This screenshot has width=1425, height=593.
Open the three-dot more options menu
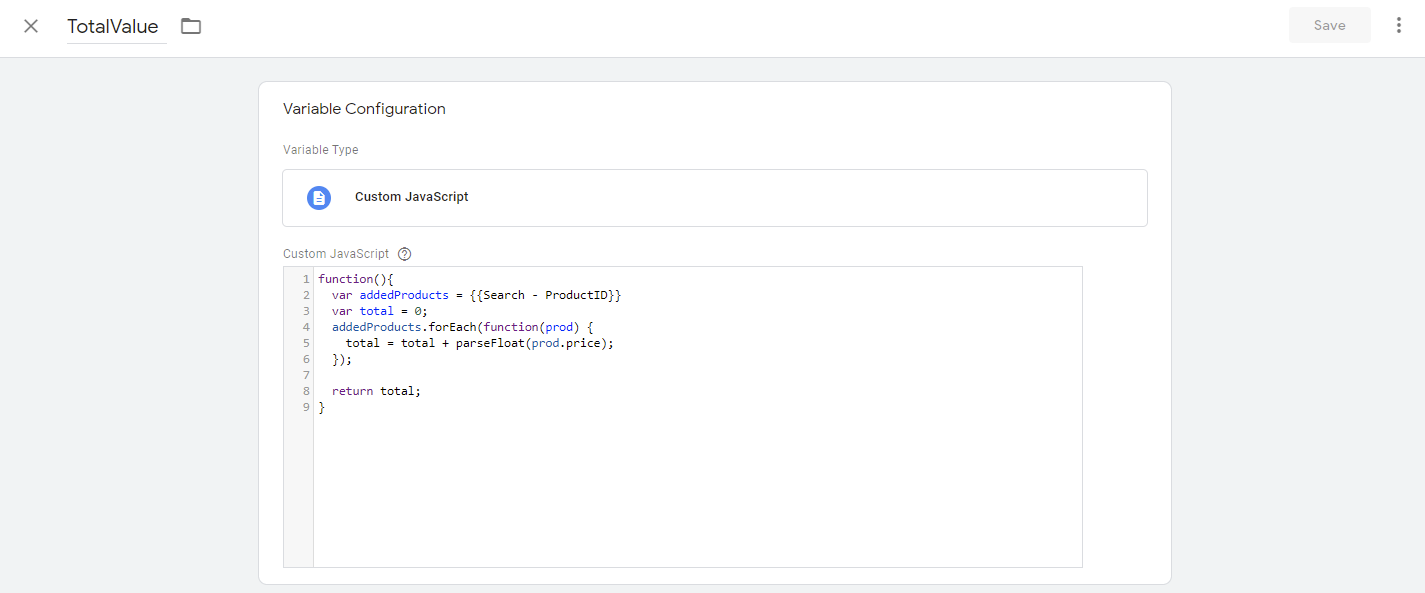coord(1398,26)
